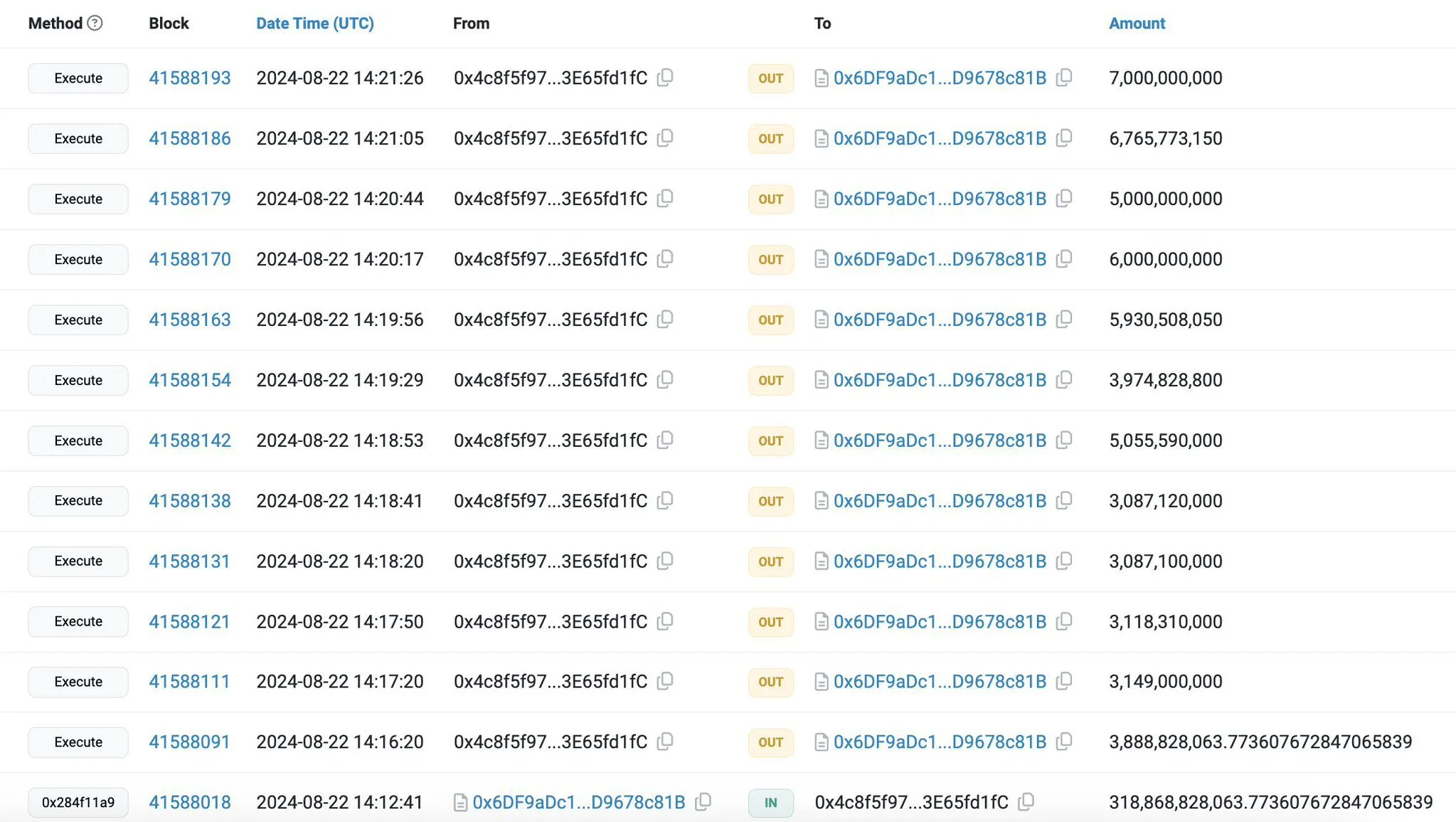Image resolution: width=1456 pixels, height=822 pixels.
Task: Click OUT badge in block 41588138 row
Action: [770, 501]
